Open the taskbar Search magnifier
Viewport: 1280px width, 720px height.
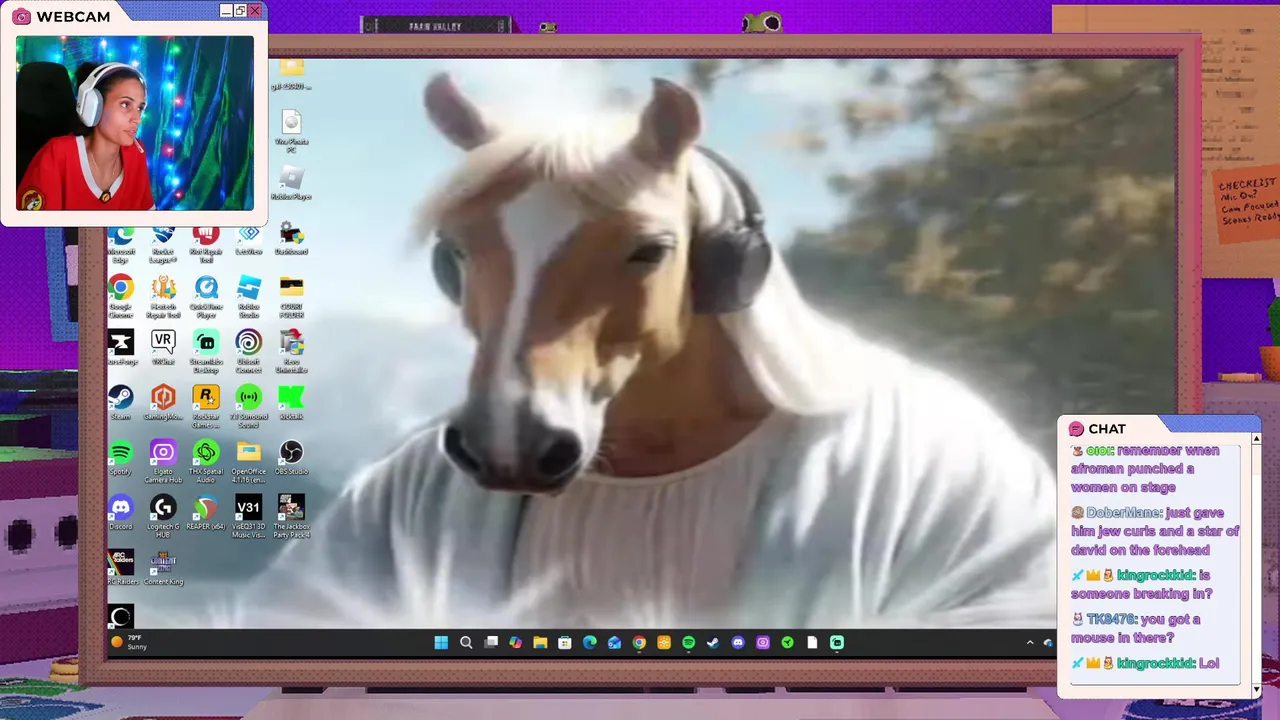click(x=466, y=643)
